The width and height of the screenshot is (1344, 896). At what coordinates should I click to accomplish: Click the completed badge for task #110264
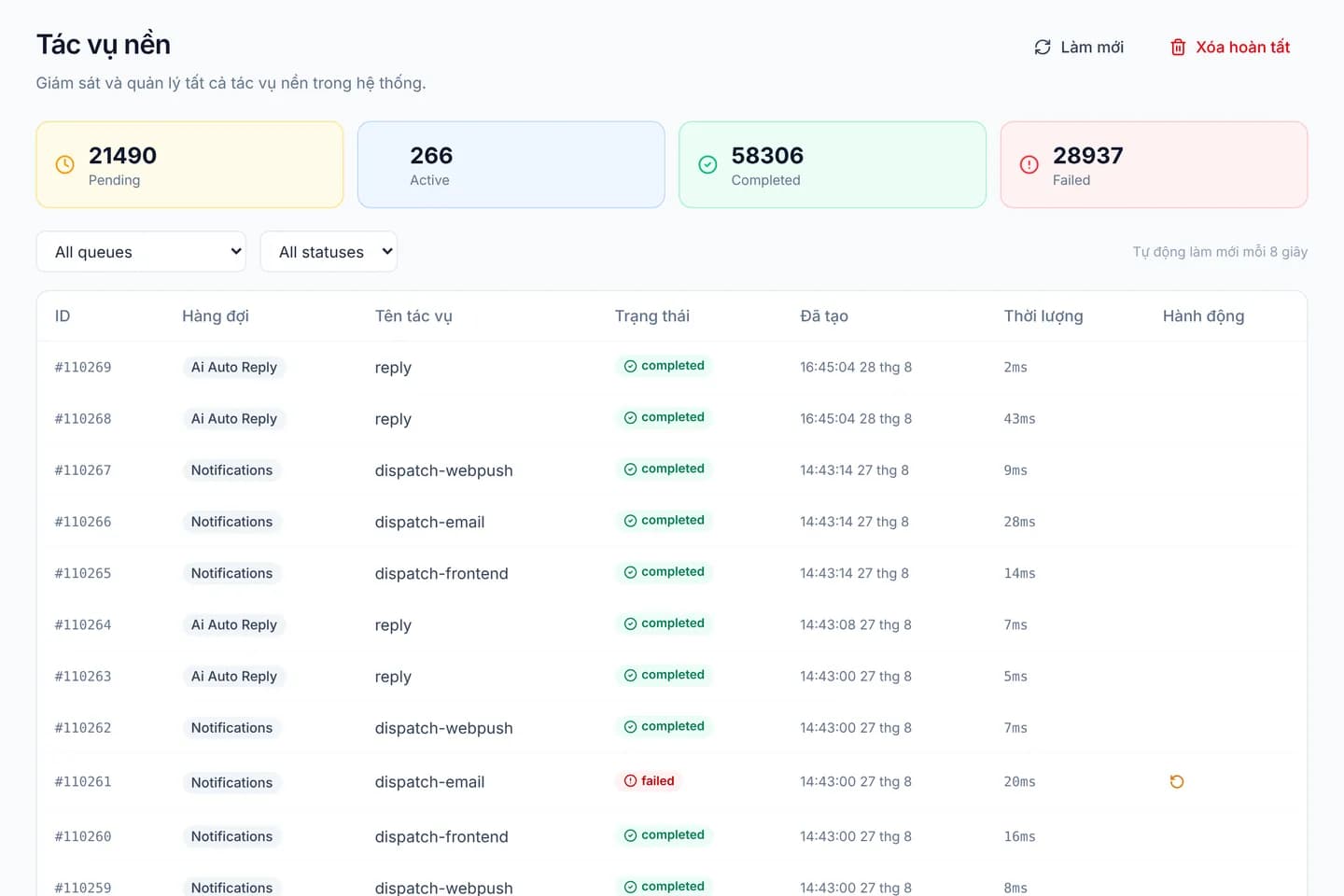pyautogui.click(x=664, y=623)
